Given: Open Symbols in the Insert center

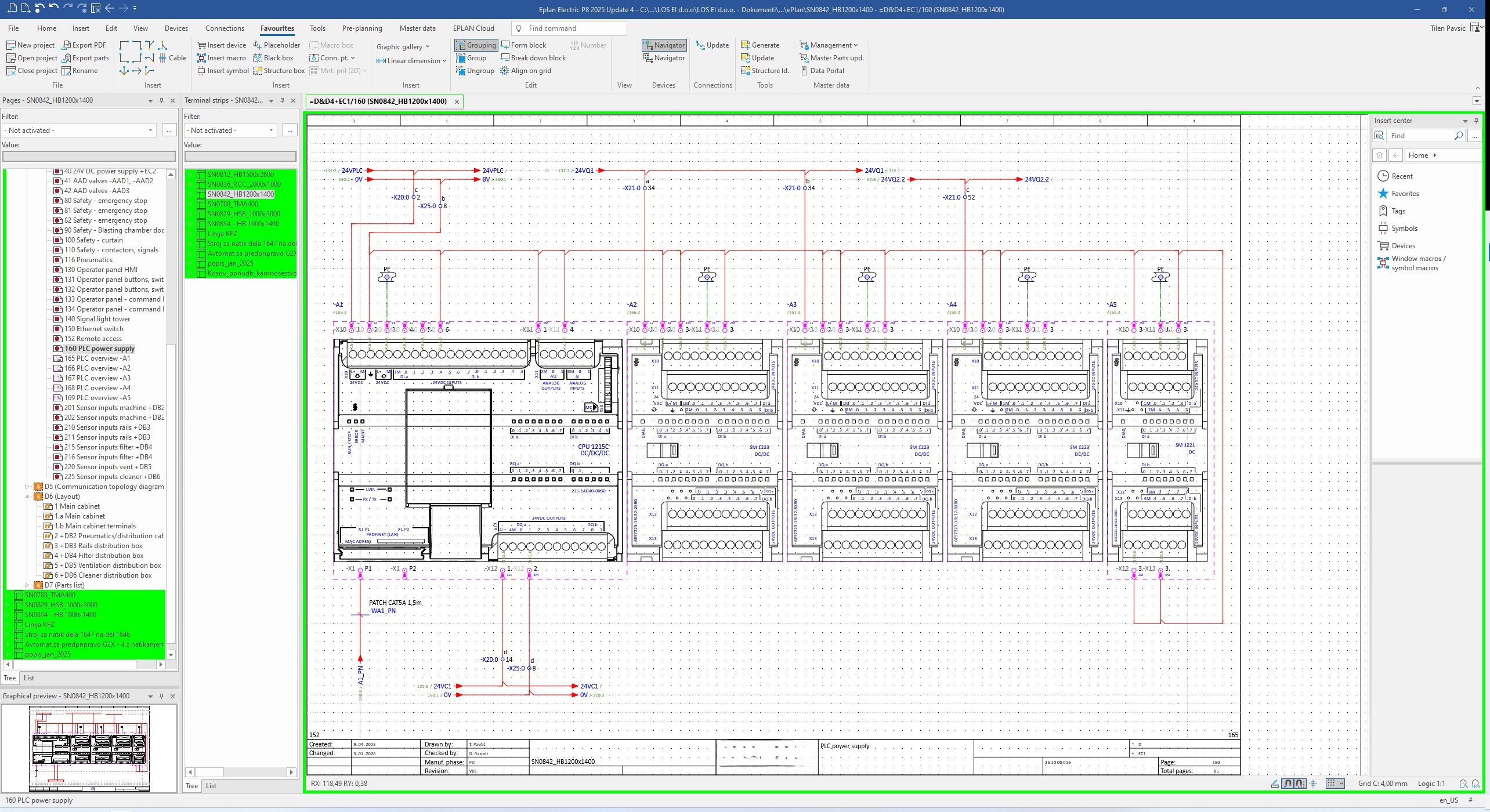Looking at the screenshot, I should tap(1398, 229).
